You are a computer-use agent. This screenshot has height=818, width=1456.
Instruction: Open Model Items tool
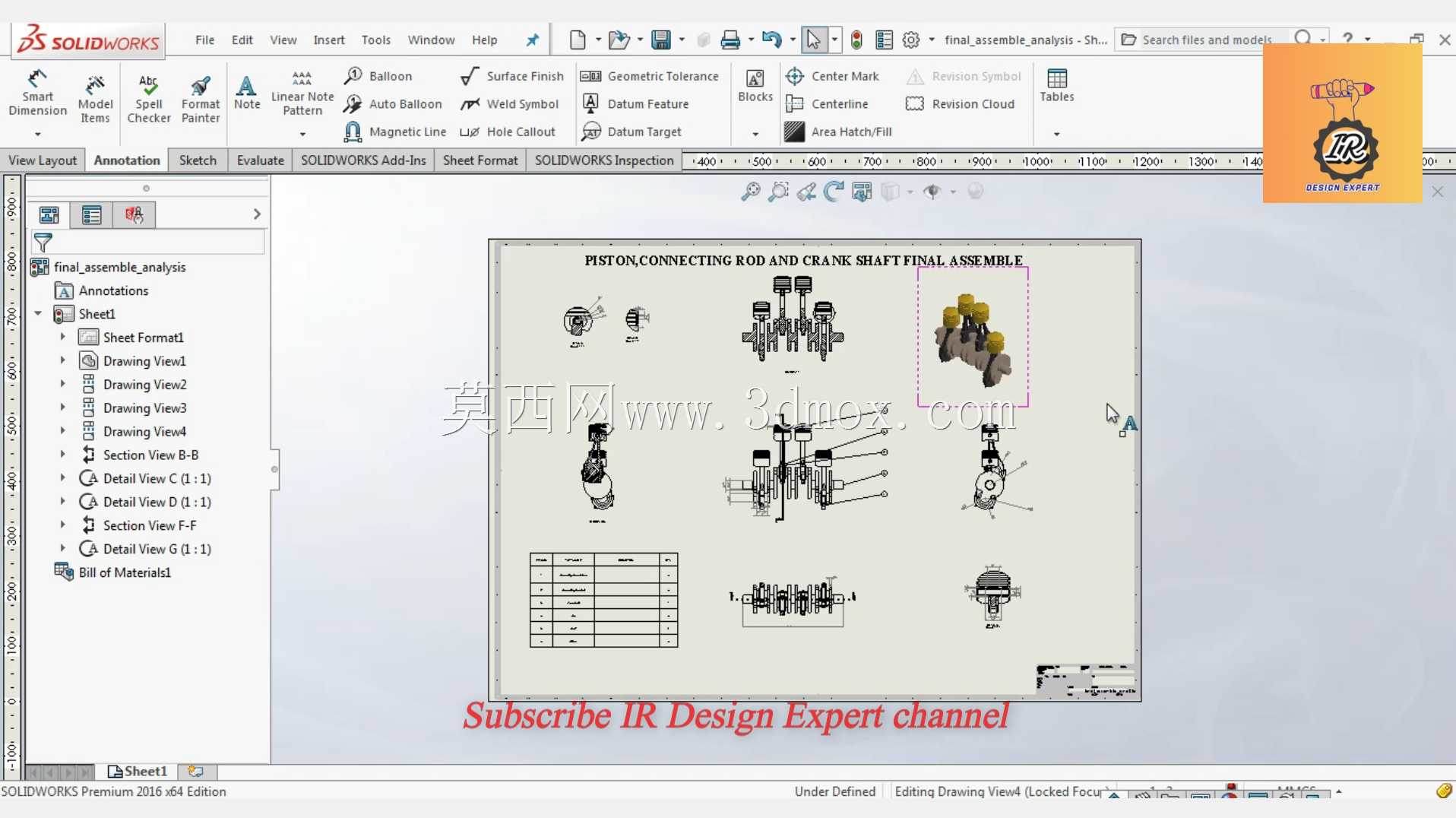click(95, 98)
